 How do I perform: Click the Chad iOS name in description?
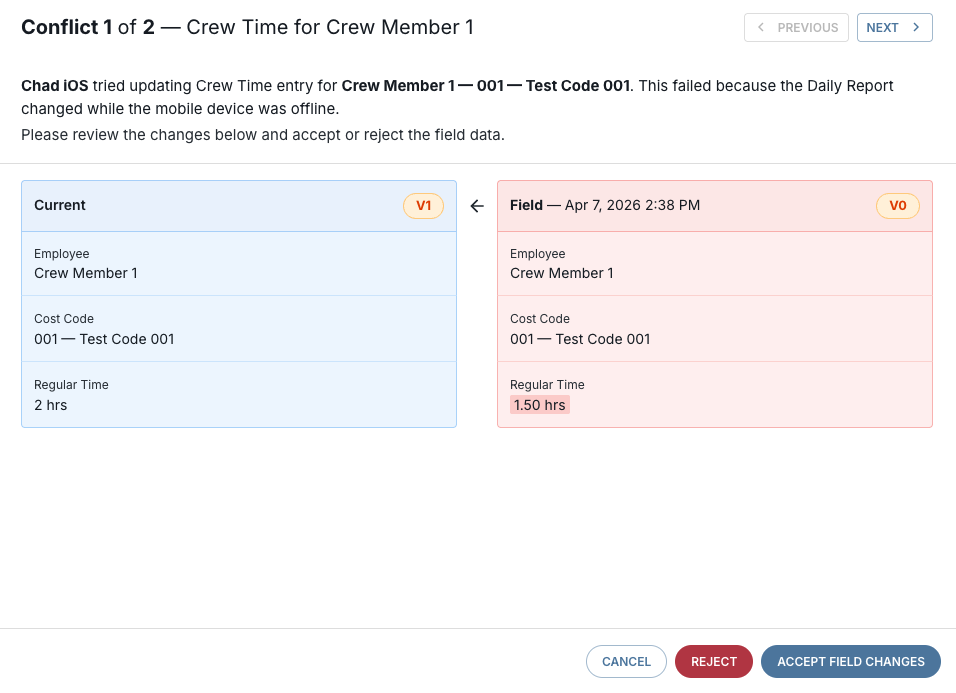[x=55, y=86]
